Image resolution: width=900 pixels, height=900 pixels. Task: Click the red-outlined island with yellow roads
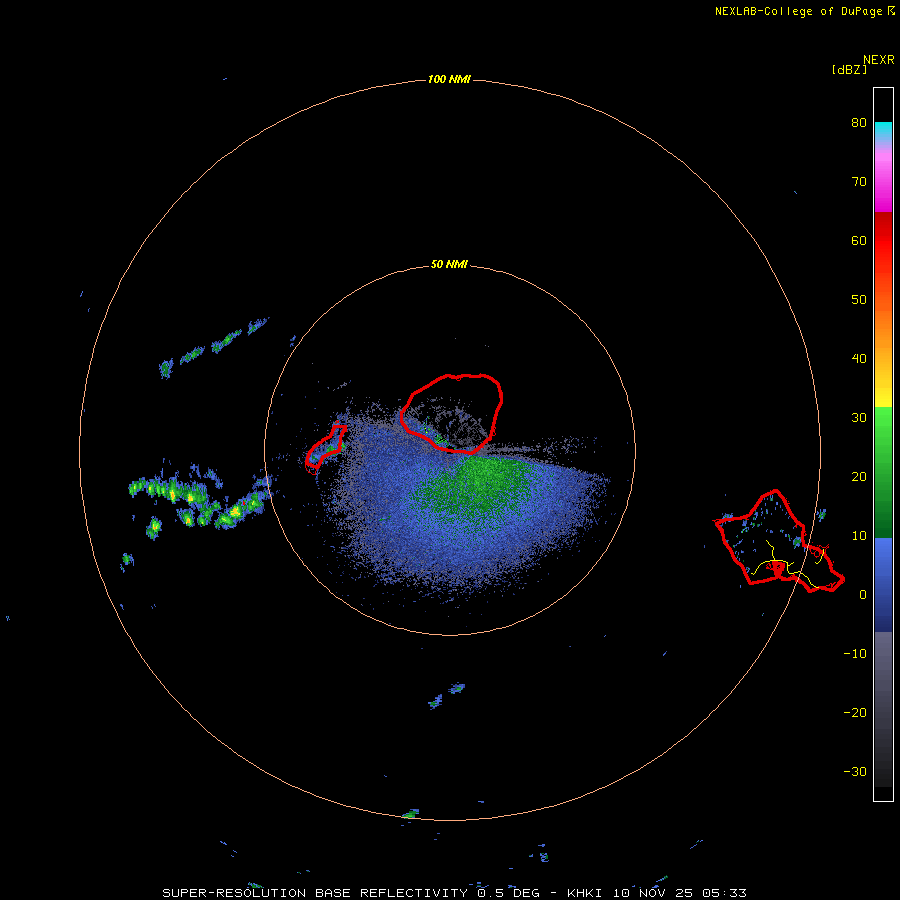(778, 542)
